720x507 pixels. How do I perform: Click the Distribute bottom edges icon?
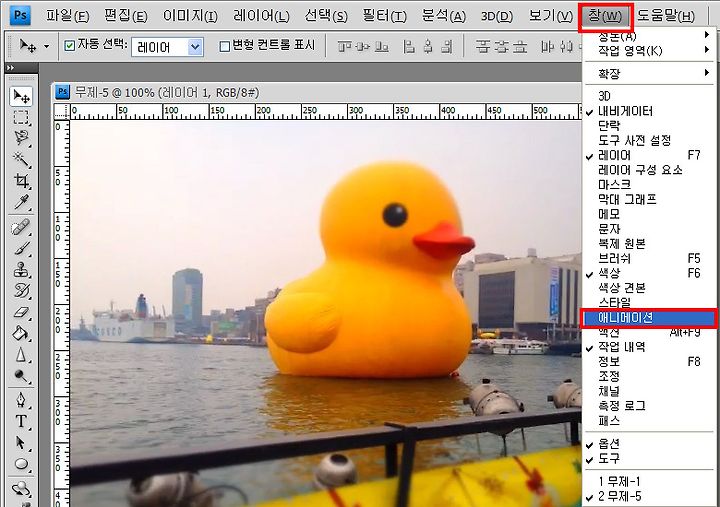click(520, 46)
